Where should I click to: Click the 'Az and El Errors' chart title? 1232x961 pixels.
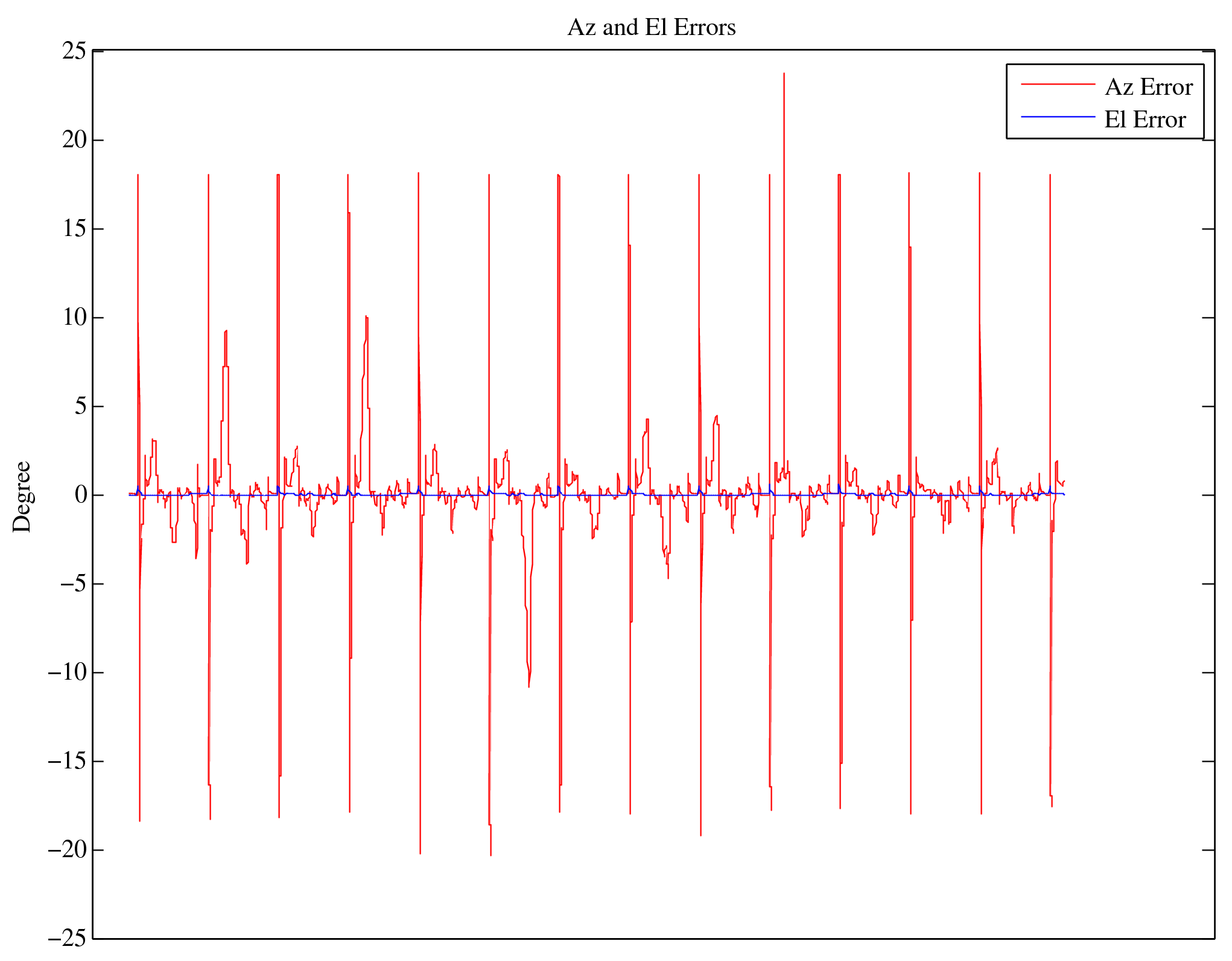click(x=651, y=28)
